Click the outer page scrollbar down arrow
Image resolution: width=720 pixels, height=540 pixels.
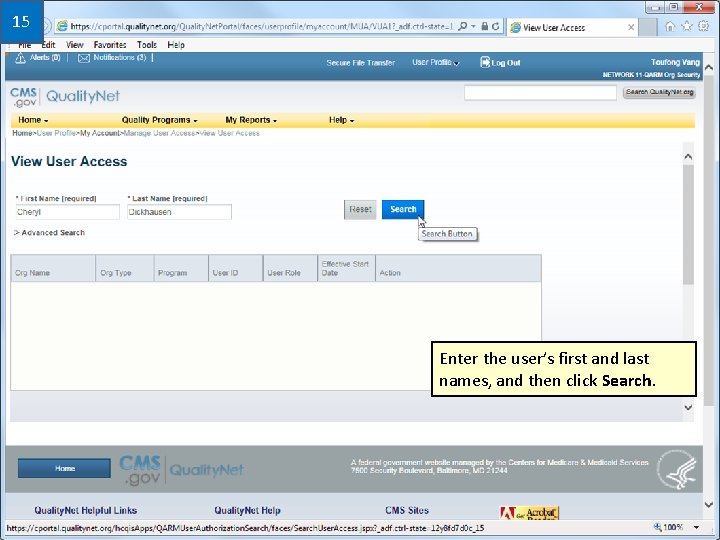point(709,504)
